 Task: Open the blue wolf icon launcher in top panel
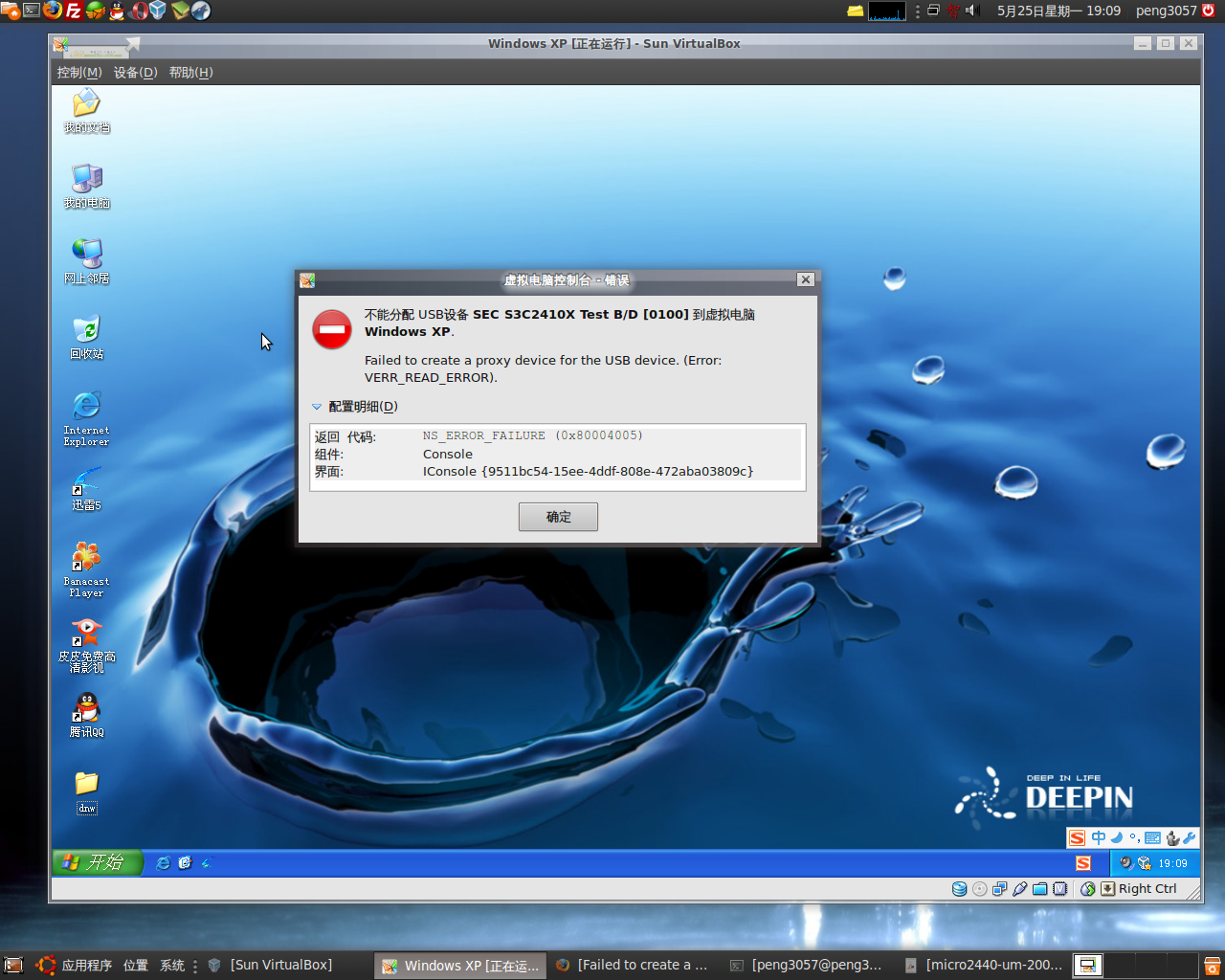(x=201, y=11)
